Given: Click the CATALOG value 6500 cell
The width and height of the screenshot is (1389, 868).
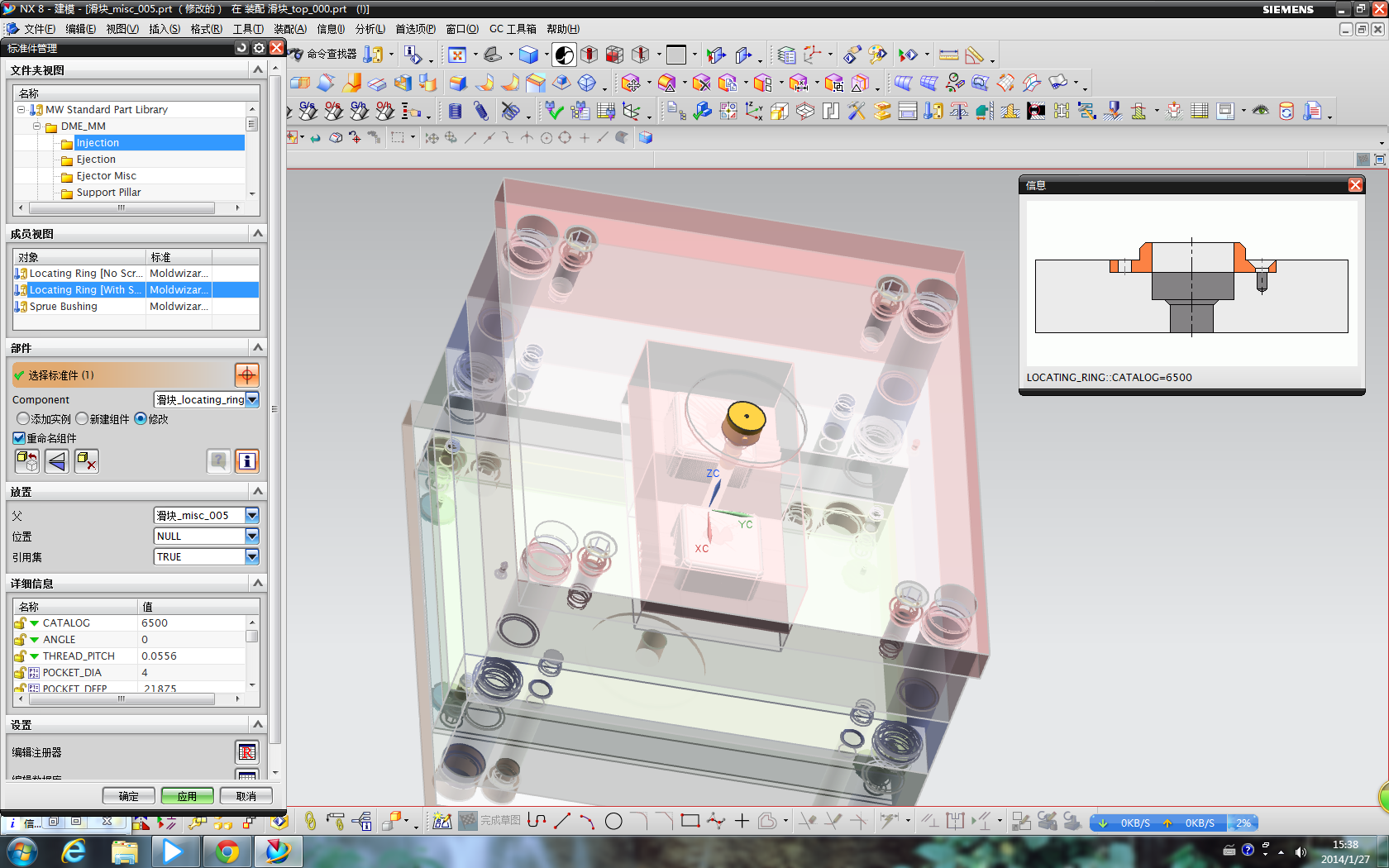Looking at the screenshot, I should (192, 623).
